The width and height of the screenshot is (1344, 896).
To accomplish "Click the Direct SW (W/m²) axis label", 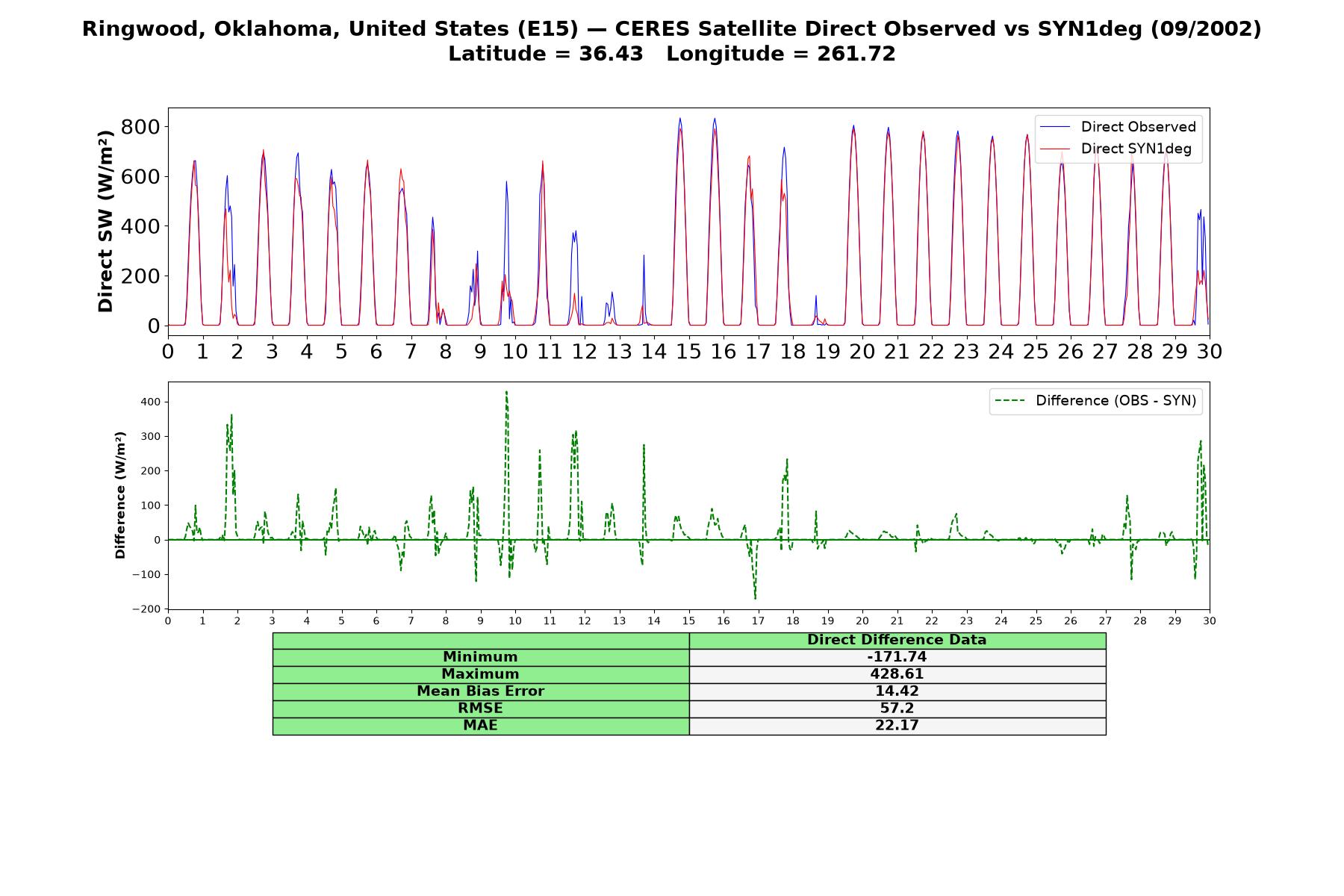I will 105,221.
